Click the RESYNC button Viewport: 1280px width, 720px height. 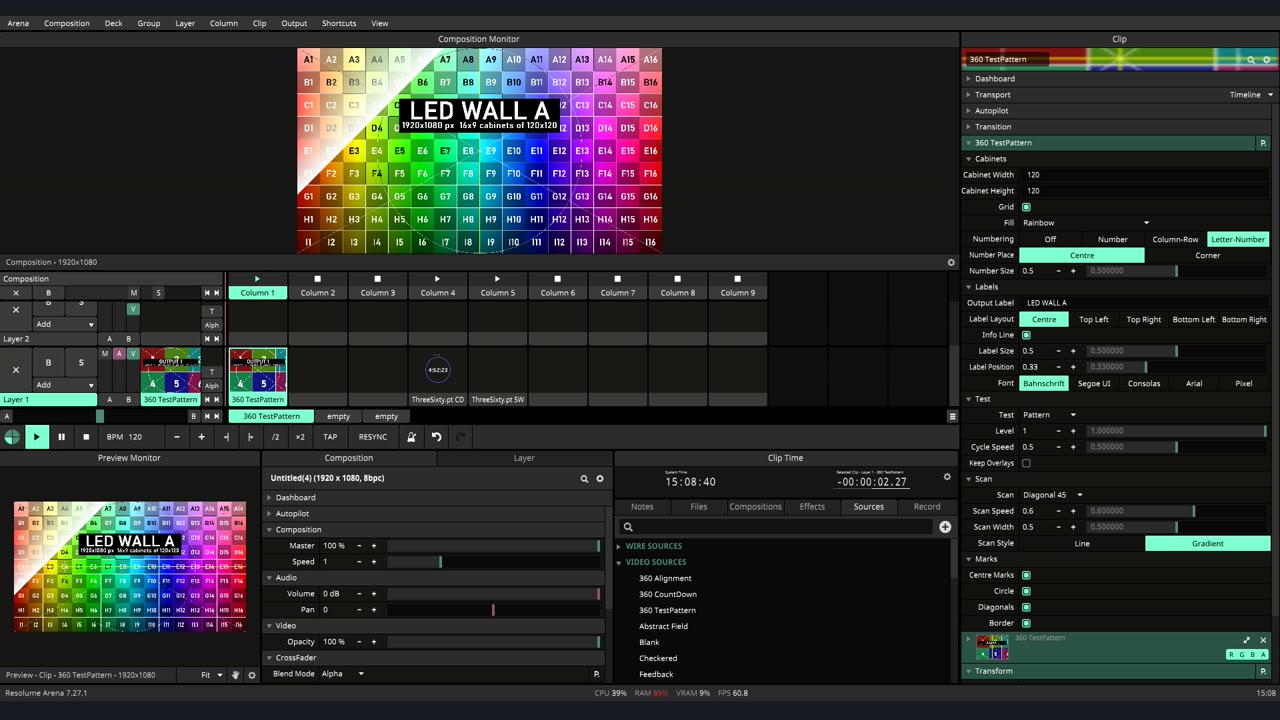click(372, 437)
